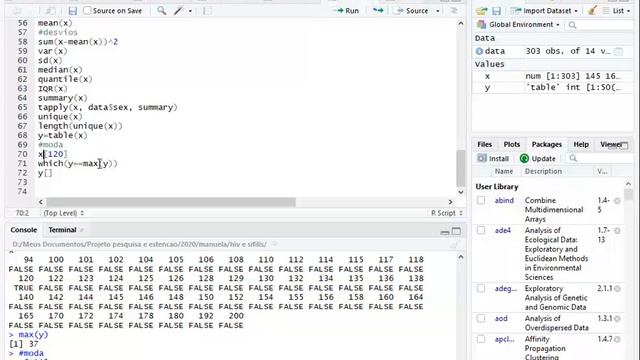Check the adegenet package checkbox

pyautogui.click(x=481, y=288)
